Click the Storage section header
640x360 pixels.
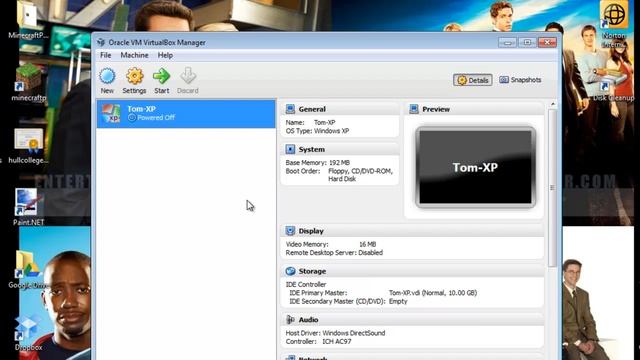412,271
